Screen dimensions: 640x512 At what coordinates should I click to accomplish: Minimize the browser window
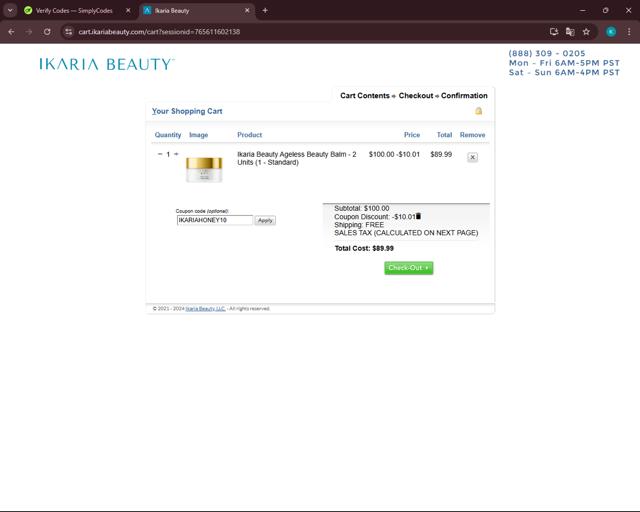(582, 11)
